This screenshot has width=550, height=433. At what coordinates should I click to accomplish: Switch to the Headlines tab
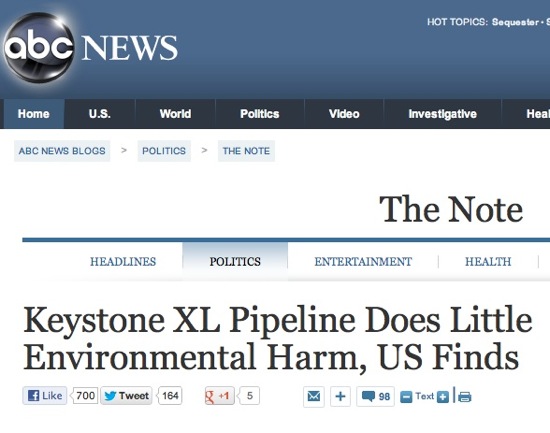[123, 261]
